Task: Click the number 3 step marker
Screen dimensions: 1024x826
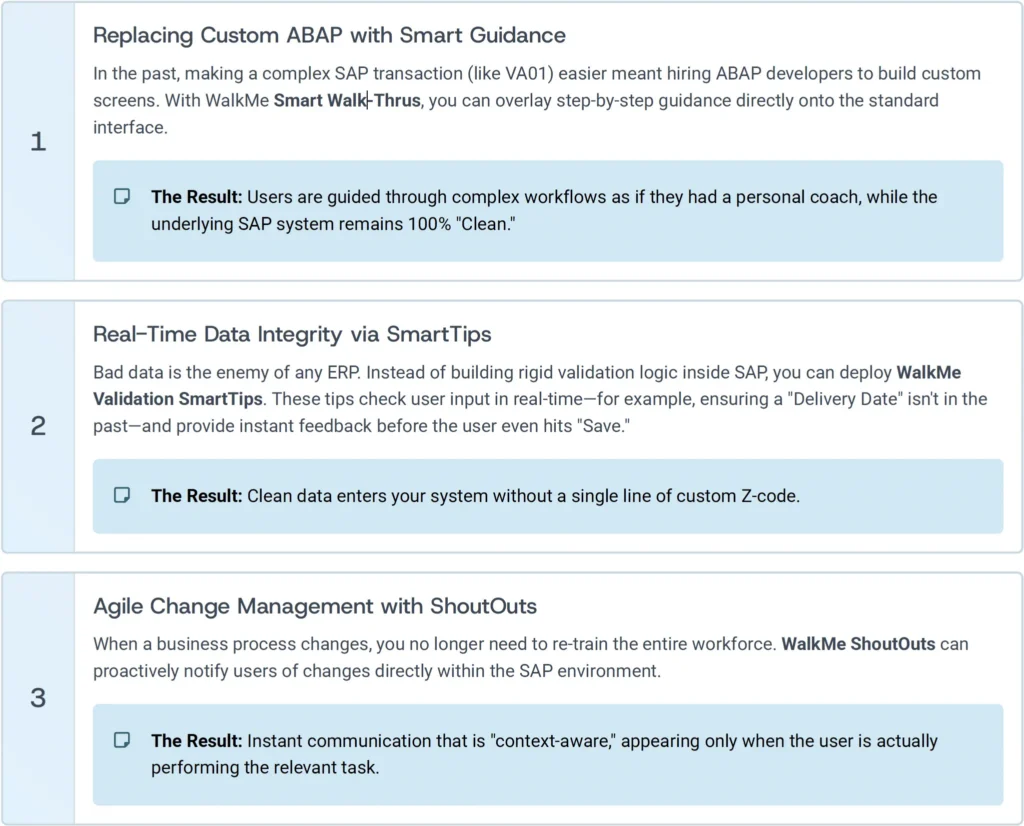Action: click(x=39, y=698)
